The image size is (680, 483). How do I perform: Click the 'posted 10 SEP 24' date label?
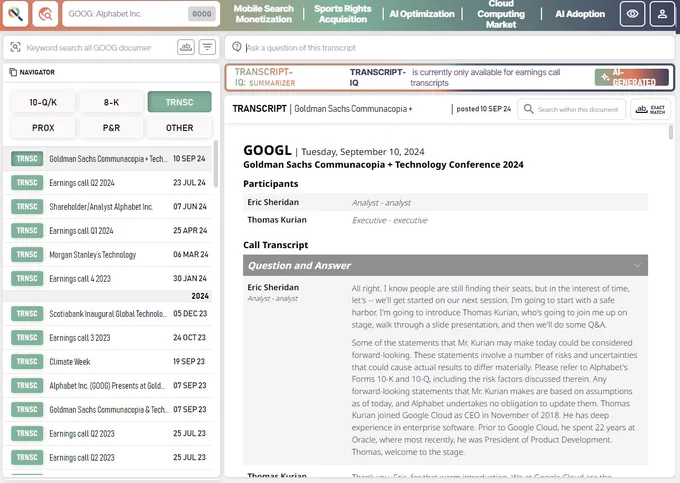(484, 109)
